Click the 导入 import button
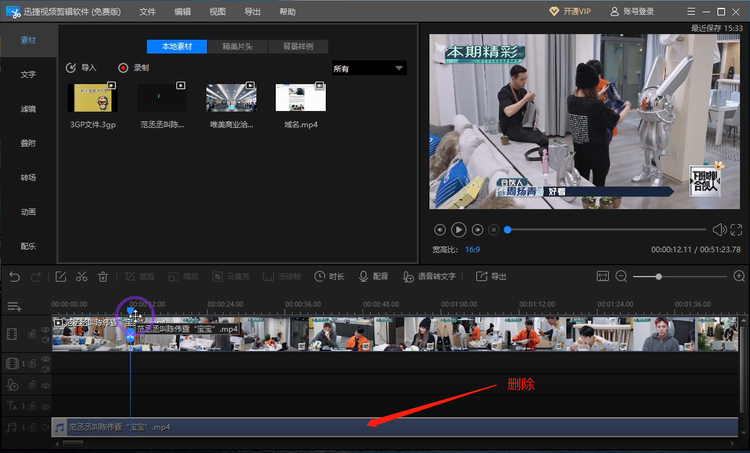750x453 pixels. [81, 68]
